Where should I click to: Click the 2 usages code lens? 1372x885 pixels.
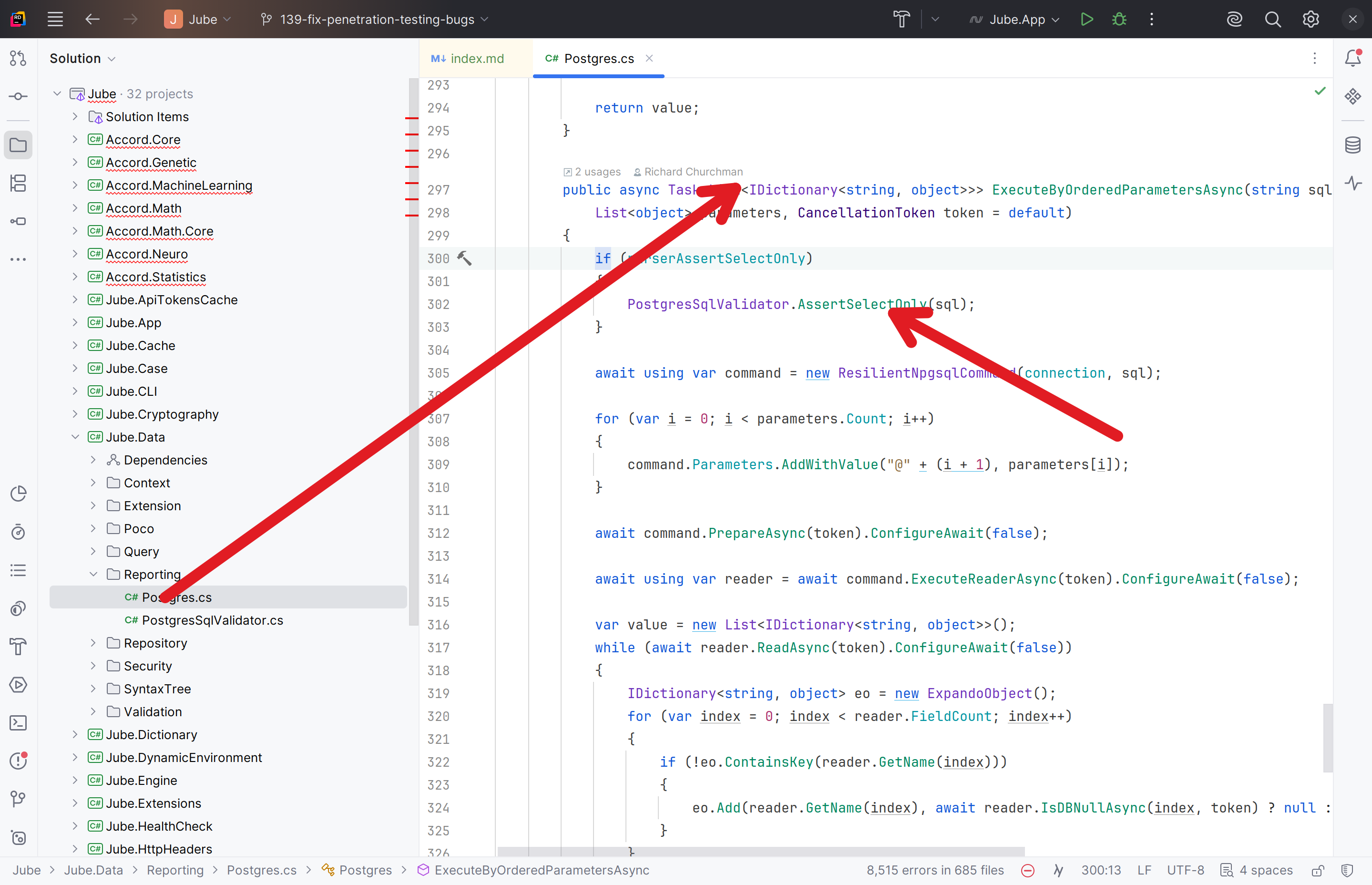pyautogui.click(x=592, y=171)
